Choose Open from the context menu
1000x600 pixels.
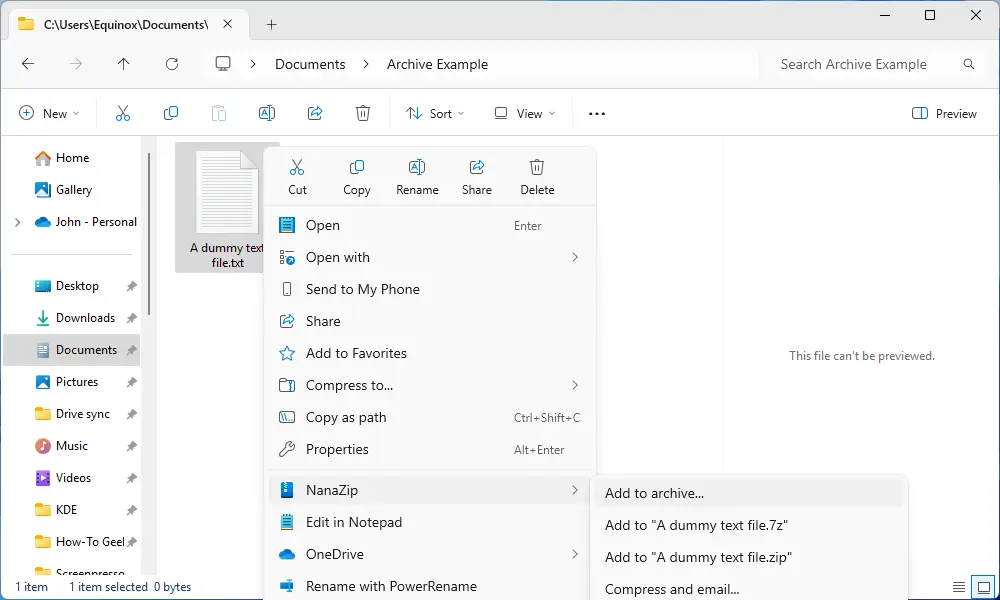(x=430, y=225)
